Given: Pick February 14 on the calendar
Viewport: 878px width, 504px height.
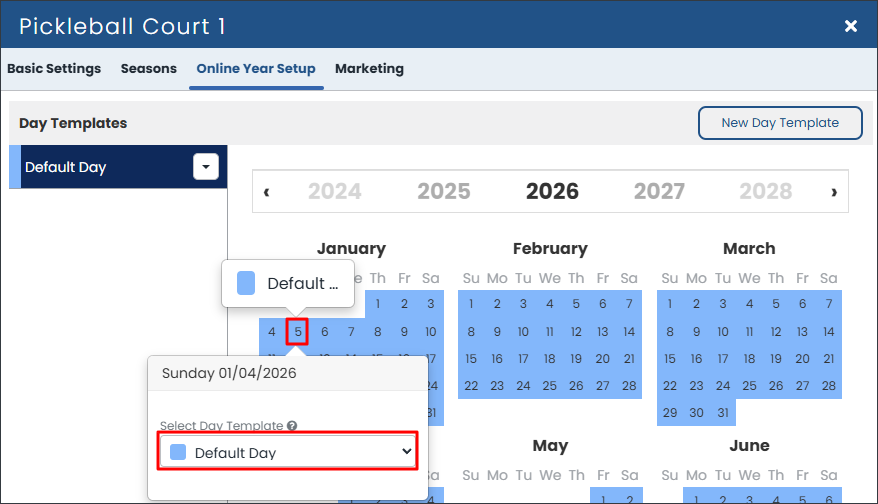Looking at the screenshot, I should coord(629,332).
